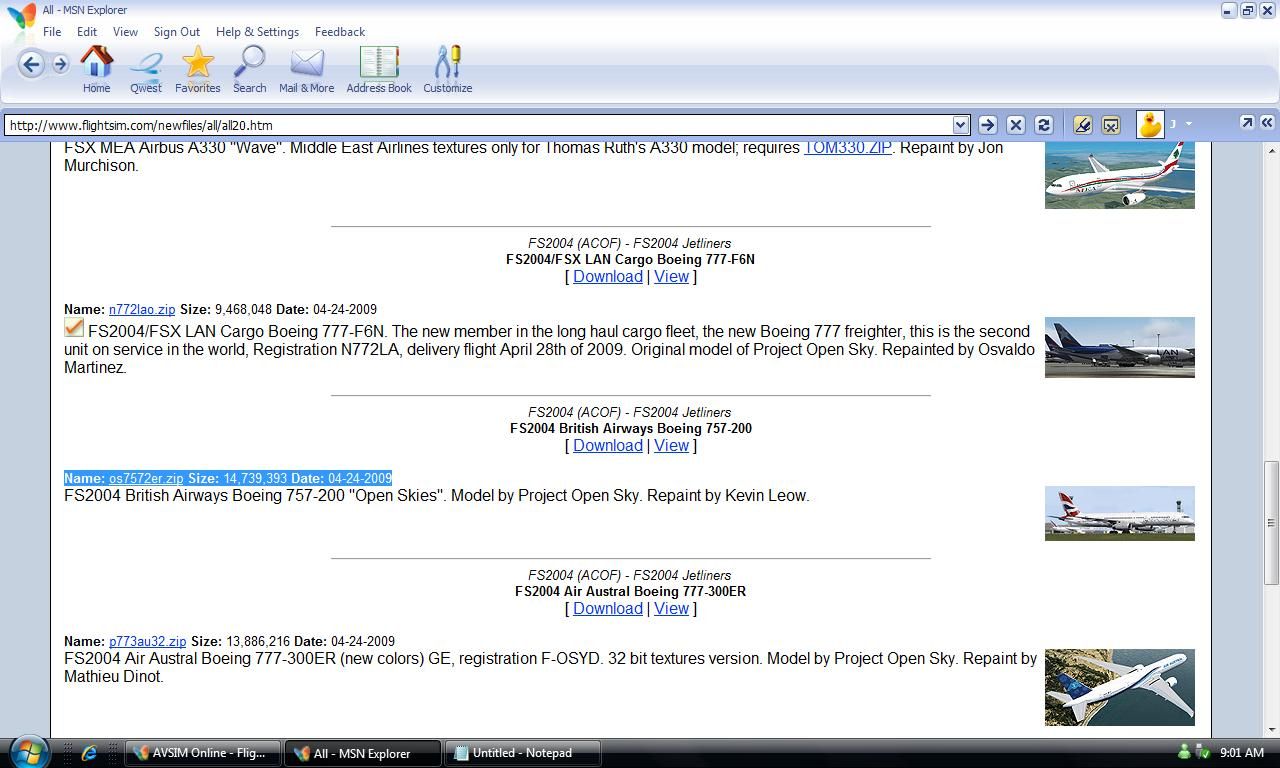Go forward with the small Forward arrow
The image size is (1280, 768).
point(60,65)
